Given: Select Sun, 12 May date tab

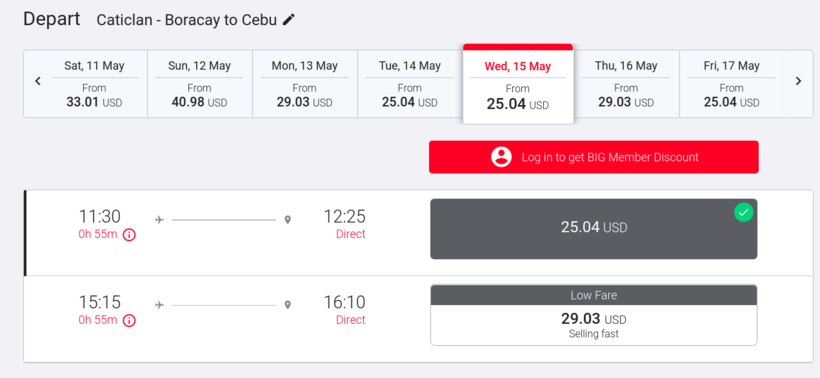Looking at the screenshot, I should [x=200, y=84].
